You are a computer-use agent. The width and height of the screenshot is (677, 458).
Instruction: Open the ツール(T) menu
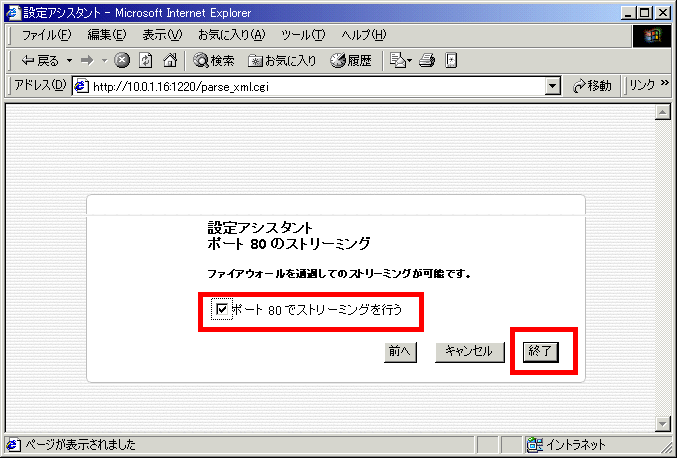[303, 35]
